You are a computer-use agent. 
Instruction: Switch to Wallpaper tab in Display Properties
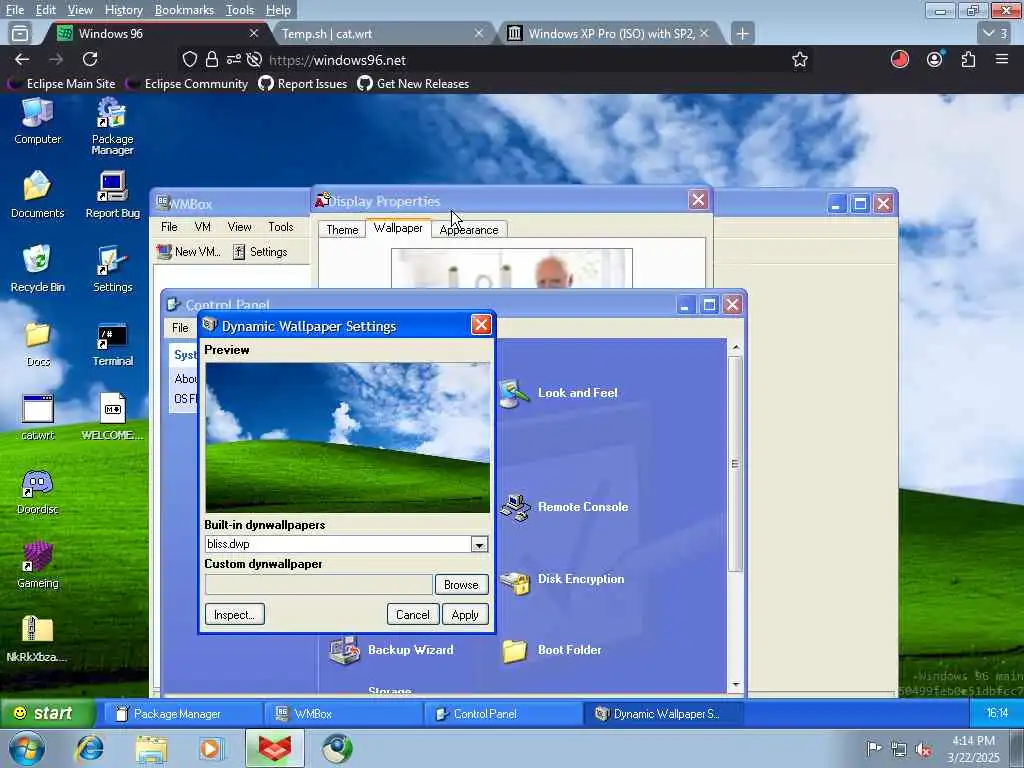(398, 228)
